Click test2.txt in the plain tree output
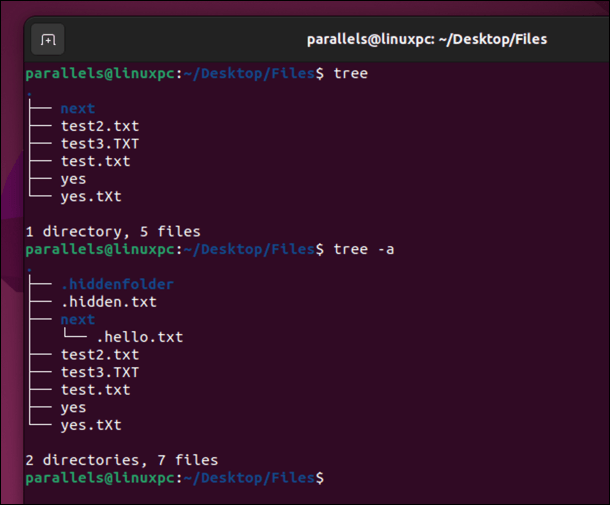 [99, 126]
